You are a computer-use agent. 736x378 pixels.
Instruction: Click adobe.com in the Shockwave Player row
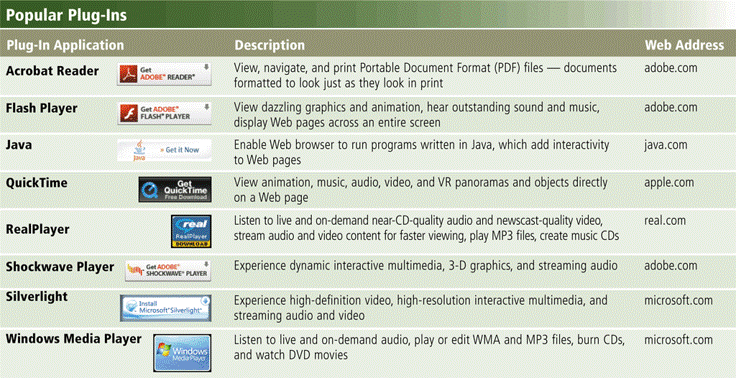click(x=671, y=266)
